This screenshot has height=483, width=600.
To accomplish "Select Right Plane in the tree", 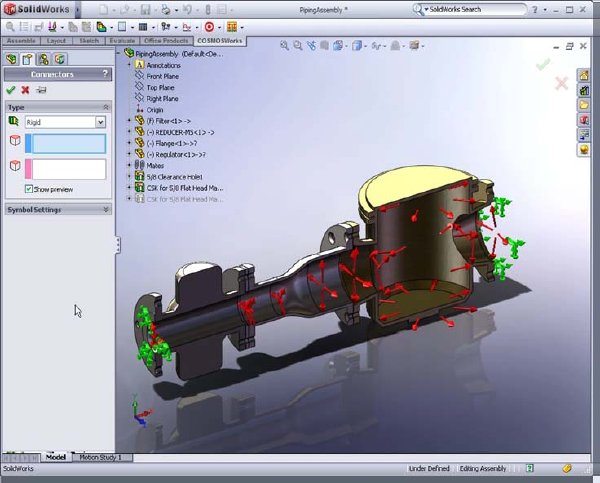I will (163, 98).
